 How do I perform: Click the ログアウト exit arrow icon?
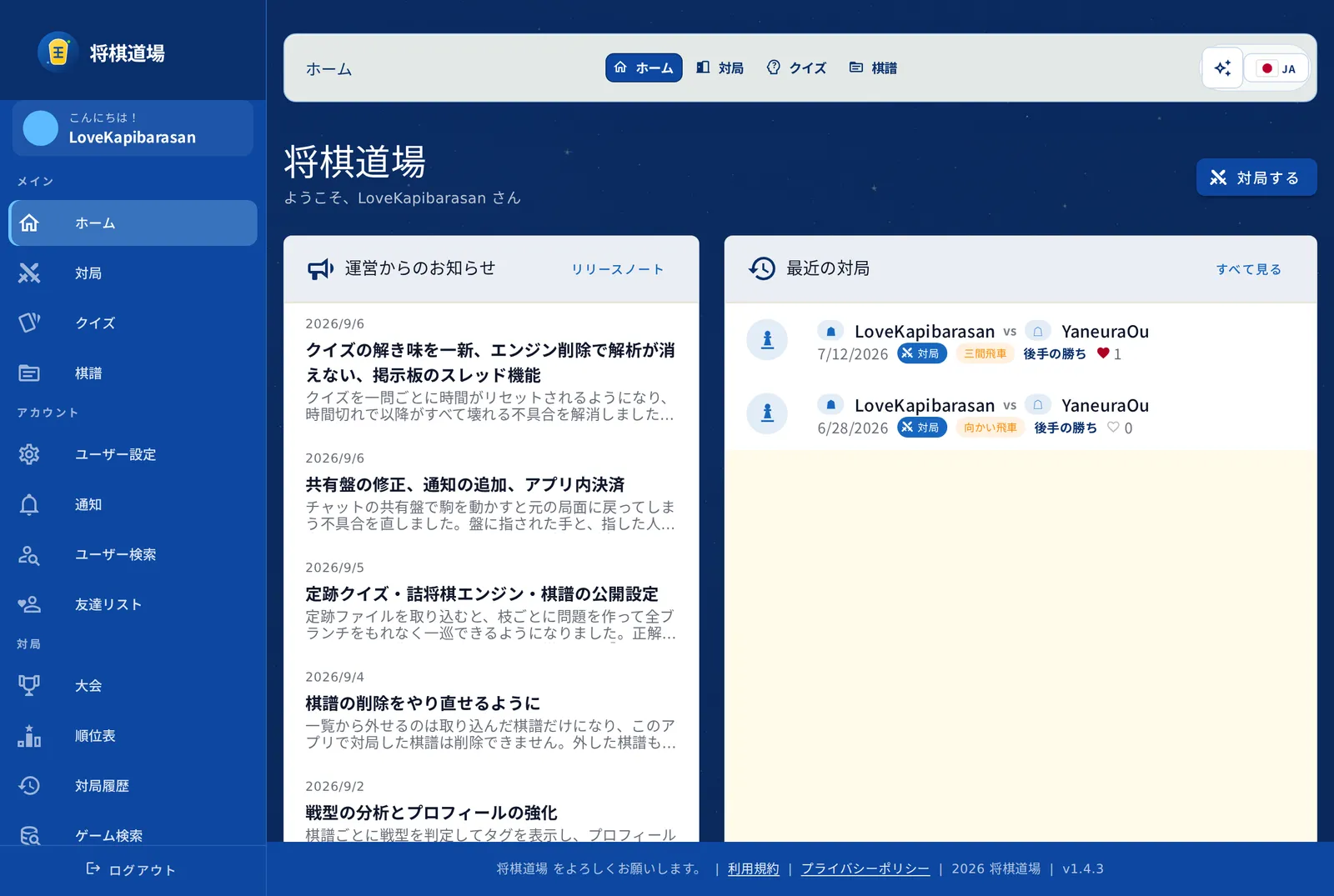(x=93, y=869)
